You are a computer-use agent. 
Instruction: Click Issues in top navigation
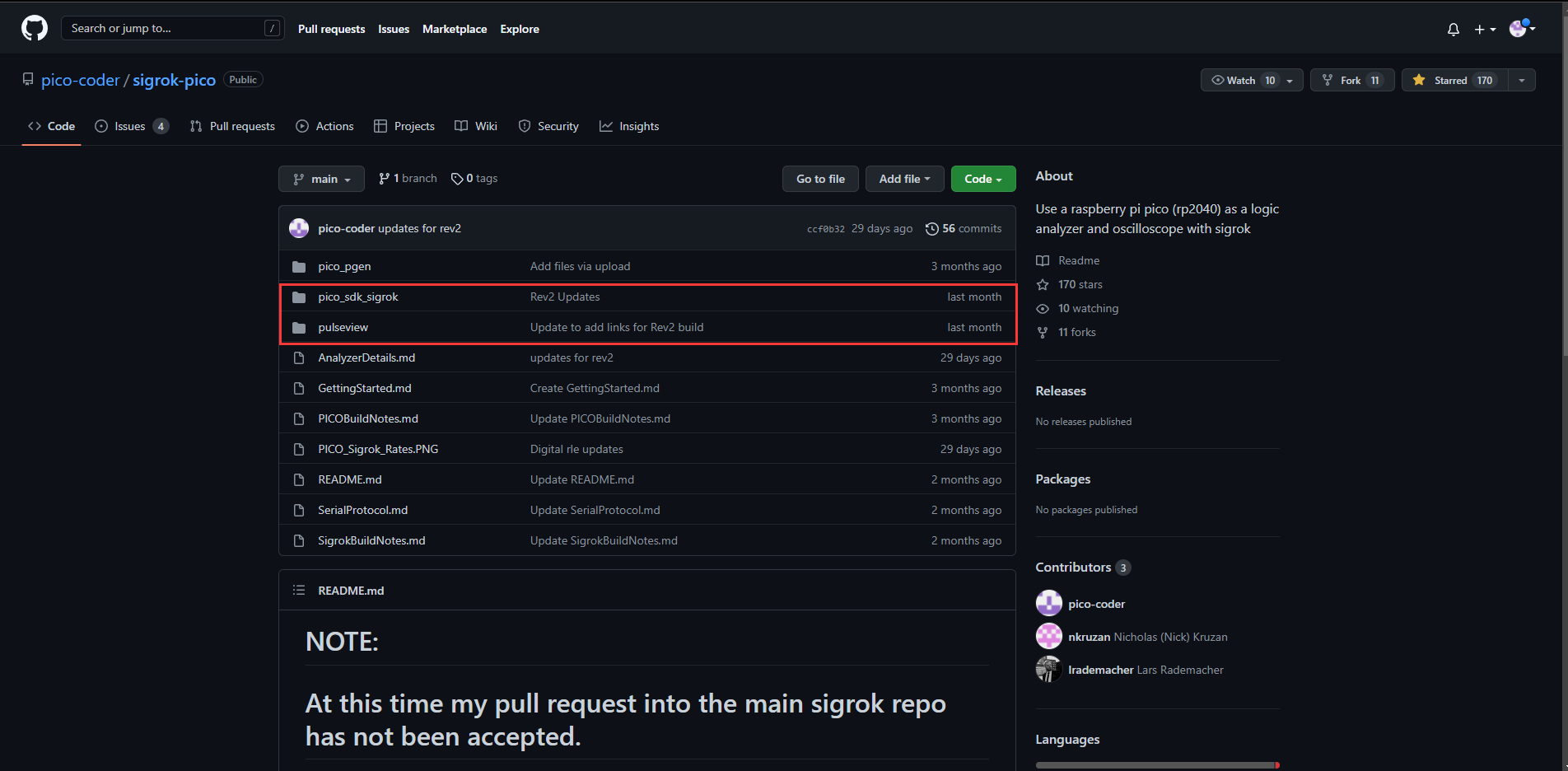click(394, 29)
